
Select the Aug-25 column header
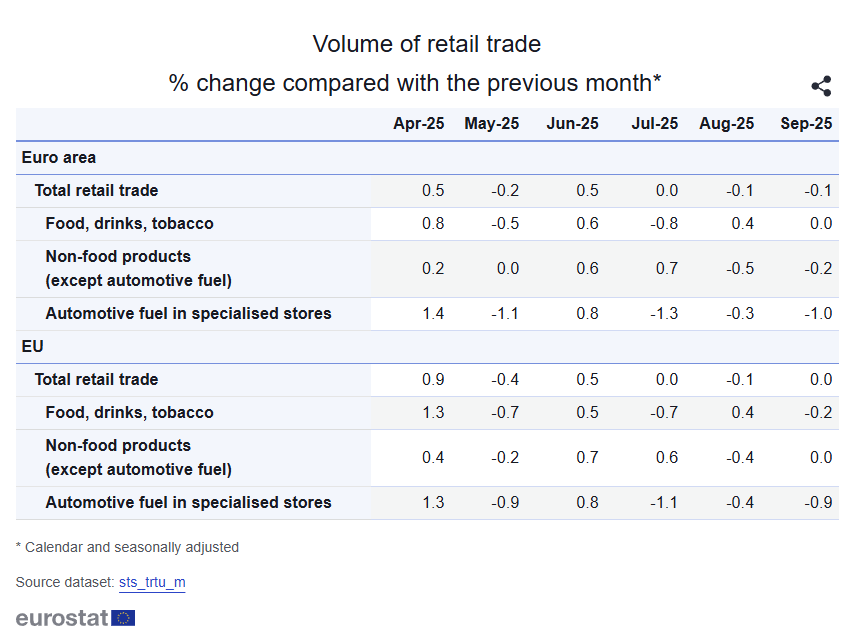coord(726,124)
